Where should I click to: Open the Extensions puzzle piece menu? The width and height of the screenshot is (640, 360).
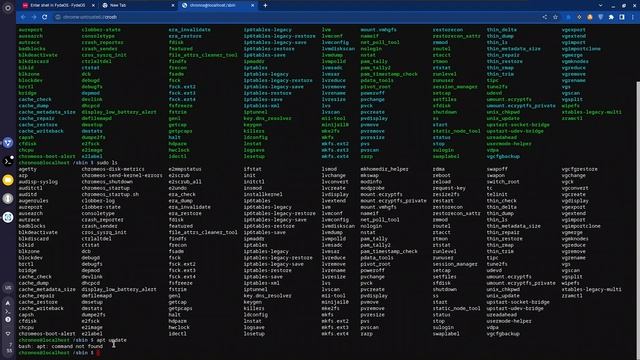[611, 17]
